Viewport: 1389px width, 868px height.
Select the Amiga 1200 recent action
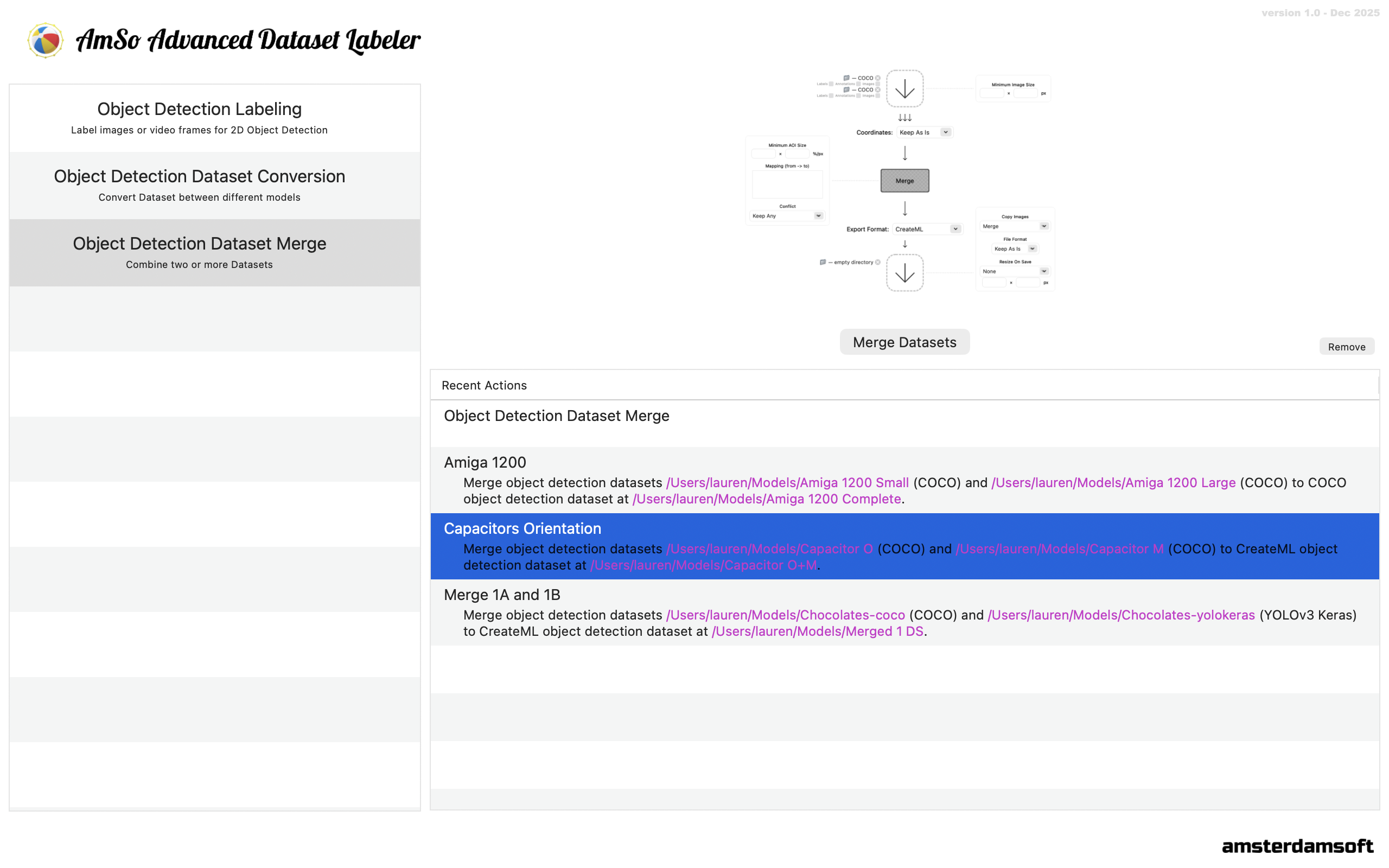(904, 480)
